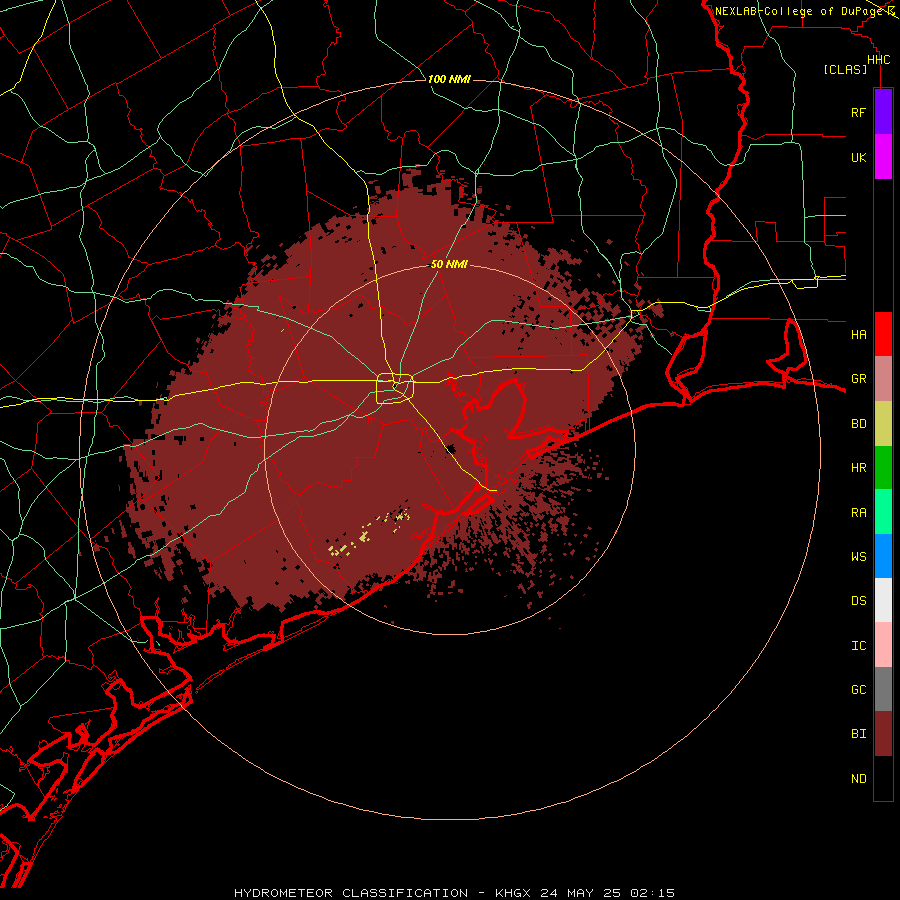Click the UK magenta legend swatch
This screenshot has width=900, height=900.
(x=883, y=157)
